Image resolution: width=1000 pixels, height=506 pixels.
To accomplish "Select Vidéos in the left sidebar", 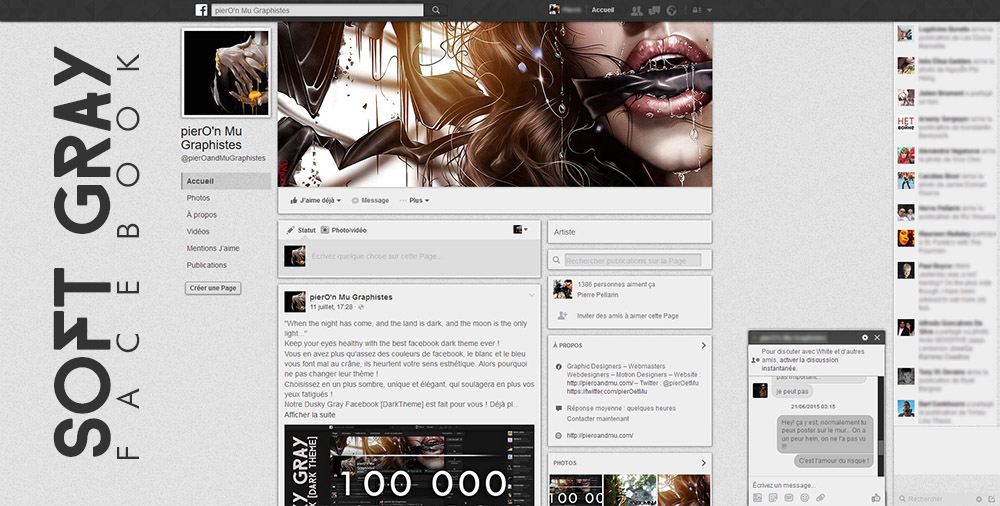I will [x=198, y=231].
